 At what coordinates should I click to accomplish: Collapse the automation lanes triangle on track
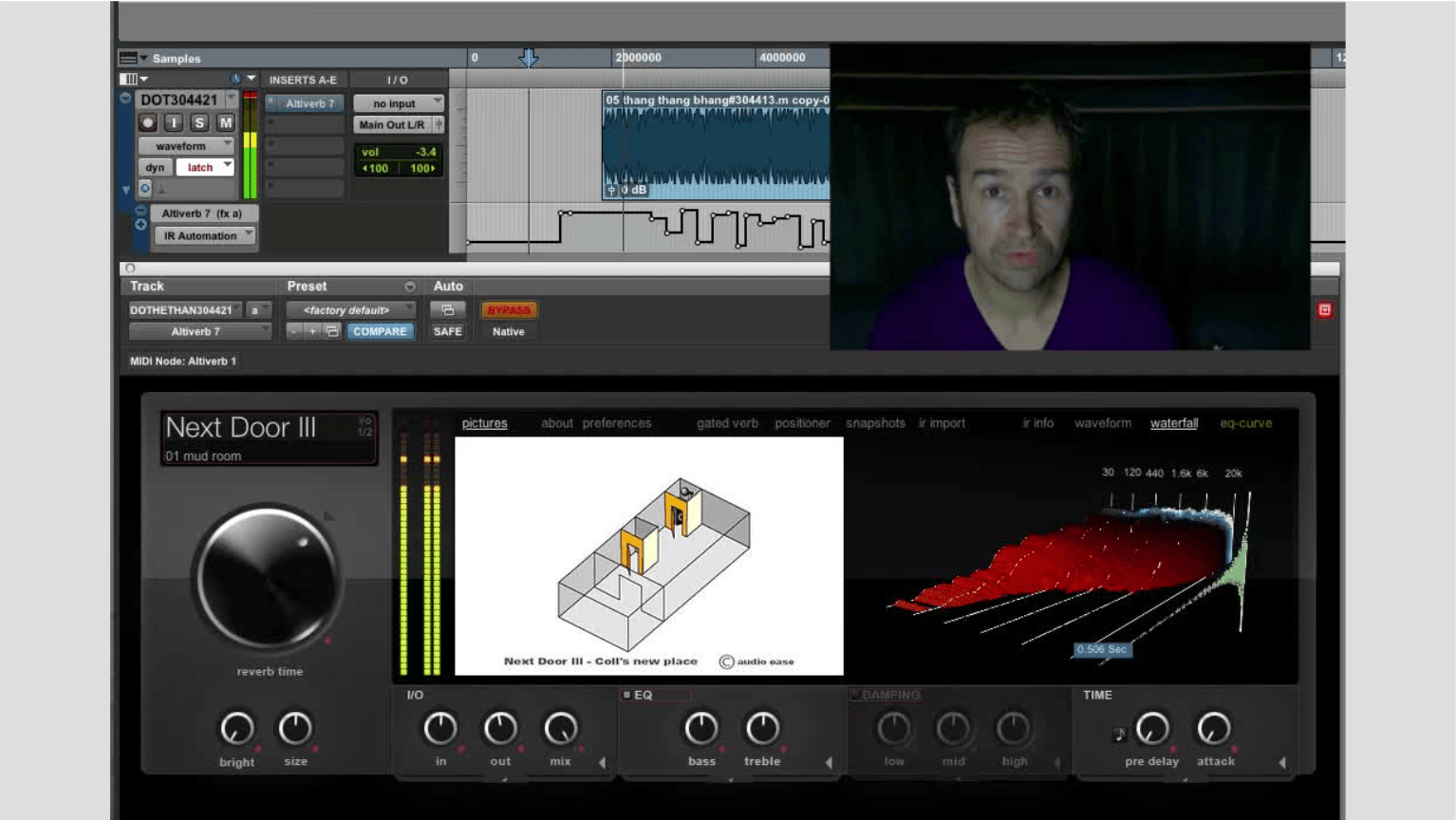tap(125, 191)
